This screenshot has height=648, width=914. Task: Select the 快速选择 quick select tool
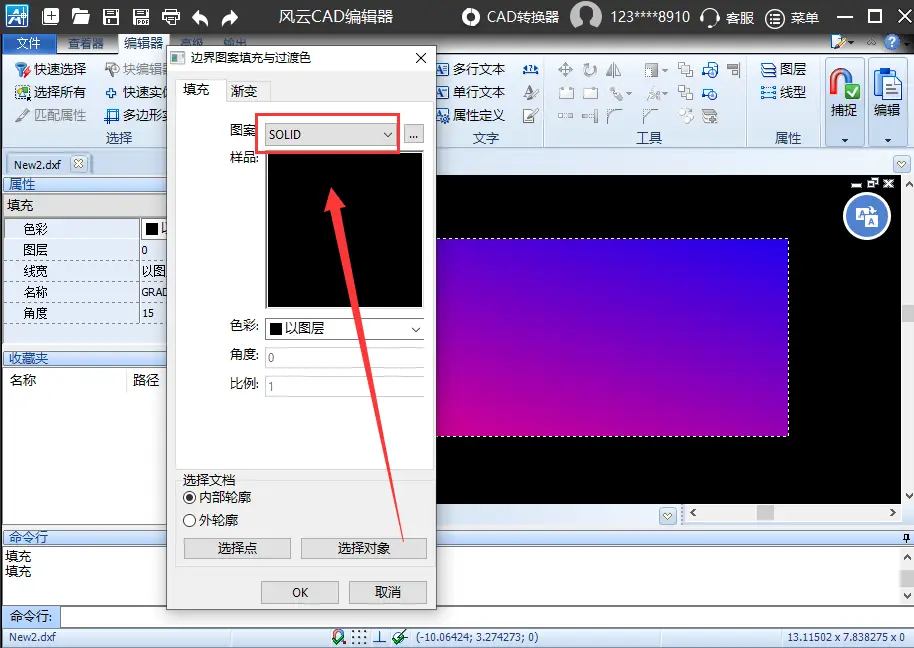click(x=51, y=69)
